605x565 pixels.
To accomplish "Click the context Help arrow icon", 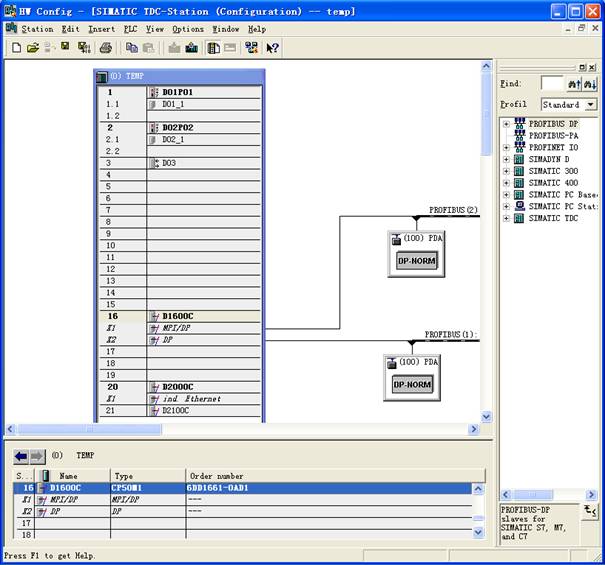I will point(272,47).
